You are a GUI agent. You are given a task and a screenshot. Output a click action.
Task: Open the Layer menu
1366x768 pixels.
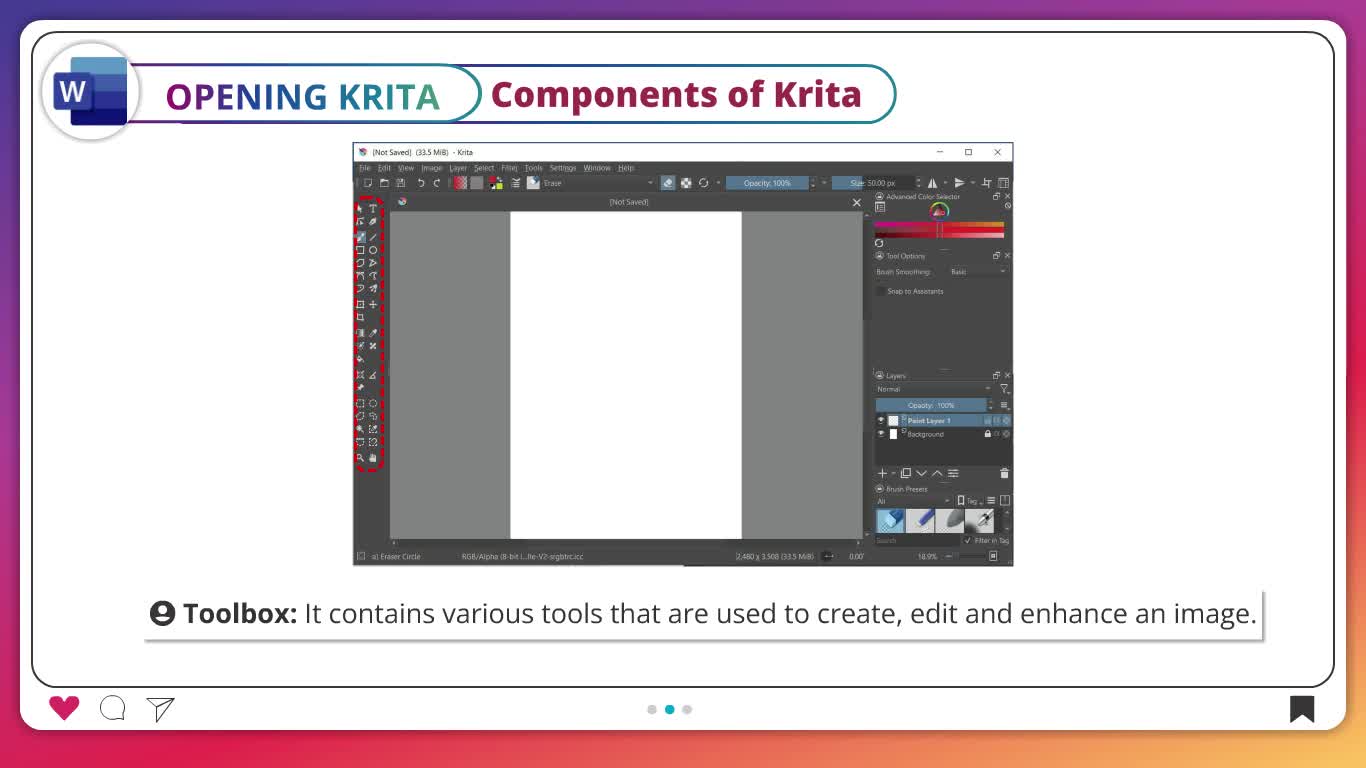[x=458, y=168]
